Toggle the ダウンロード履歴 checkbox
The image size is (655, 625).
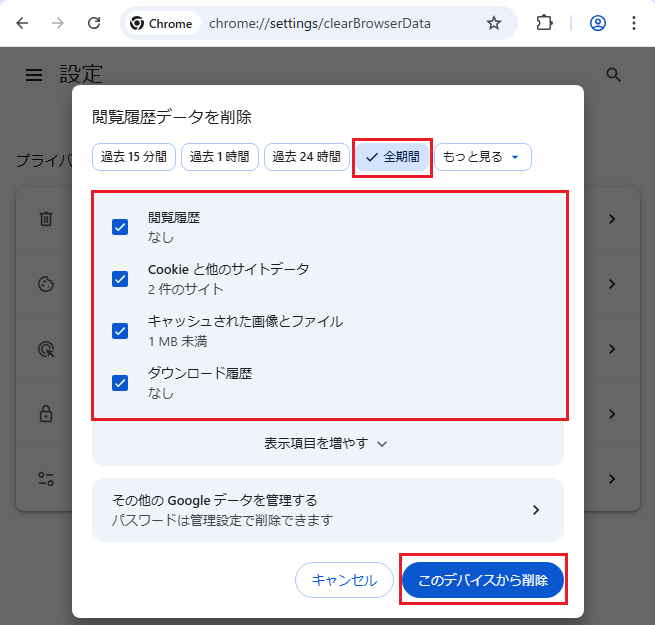(x=120, y=383)
